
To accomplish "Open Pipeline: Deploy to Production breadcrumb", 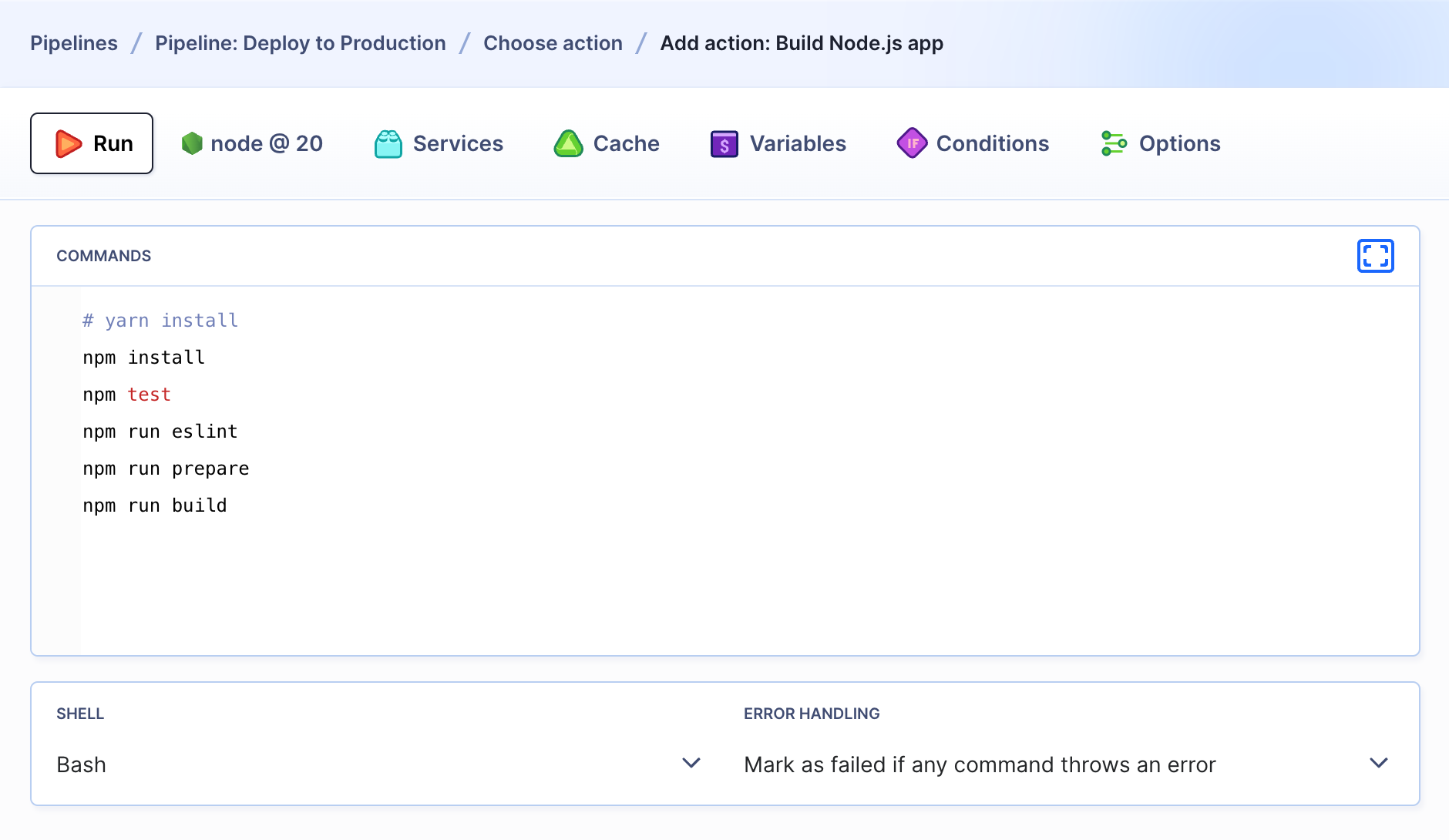I will point(301,43).
